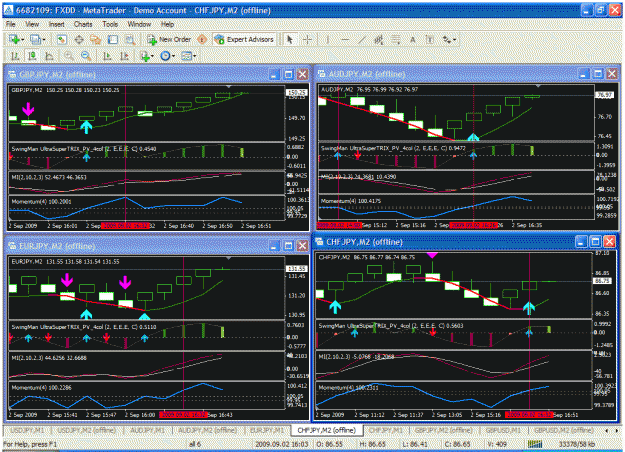Open the Insert menu
This screenshot has width=625, height=452.
coord(56,24)
